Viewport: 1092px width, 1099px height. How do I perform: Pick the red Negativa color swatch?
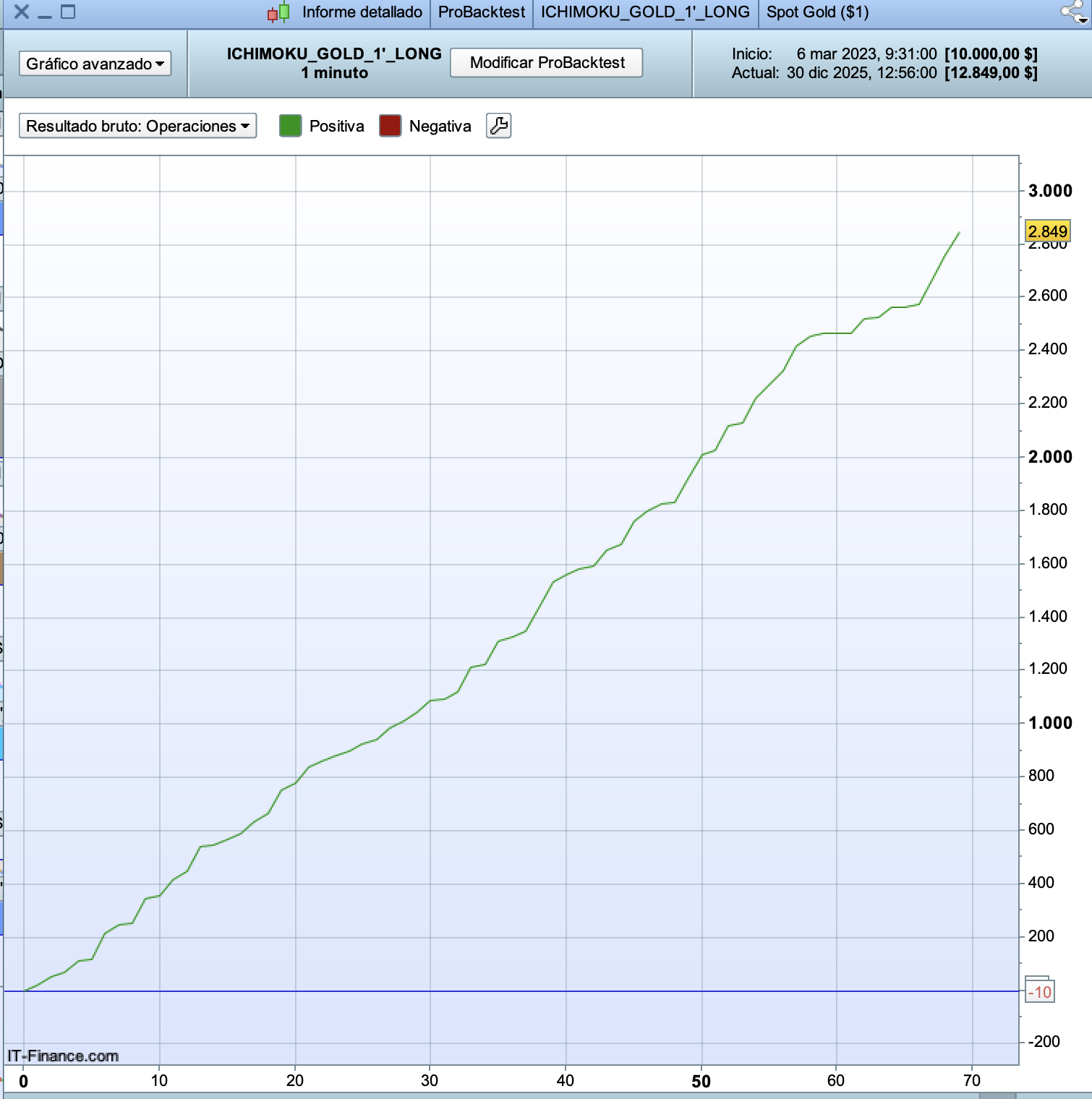coord(390,126)
